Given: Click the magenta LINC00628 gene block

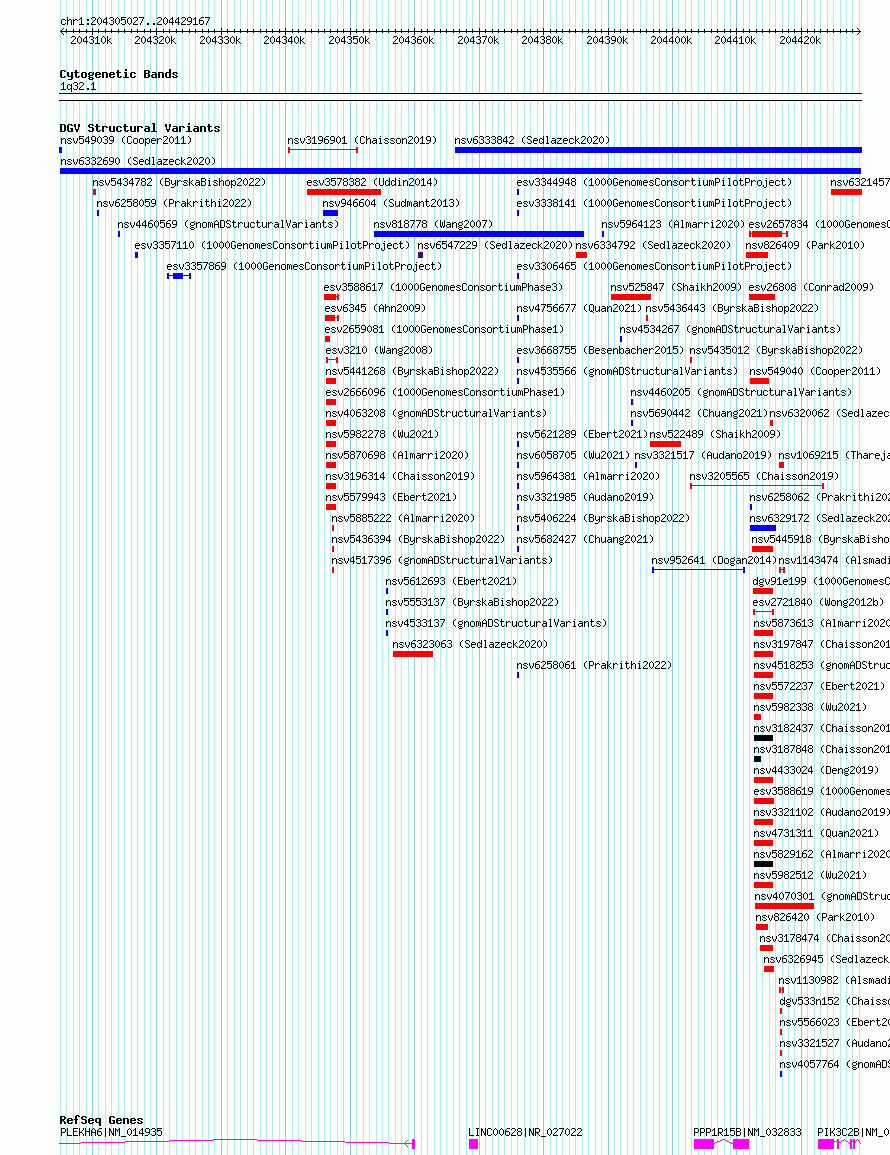Looking at the screenshot, I should pyautogui.click(x=474, y=1144).
